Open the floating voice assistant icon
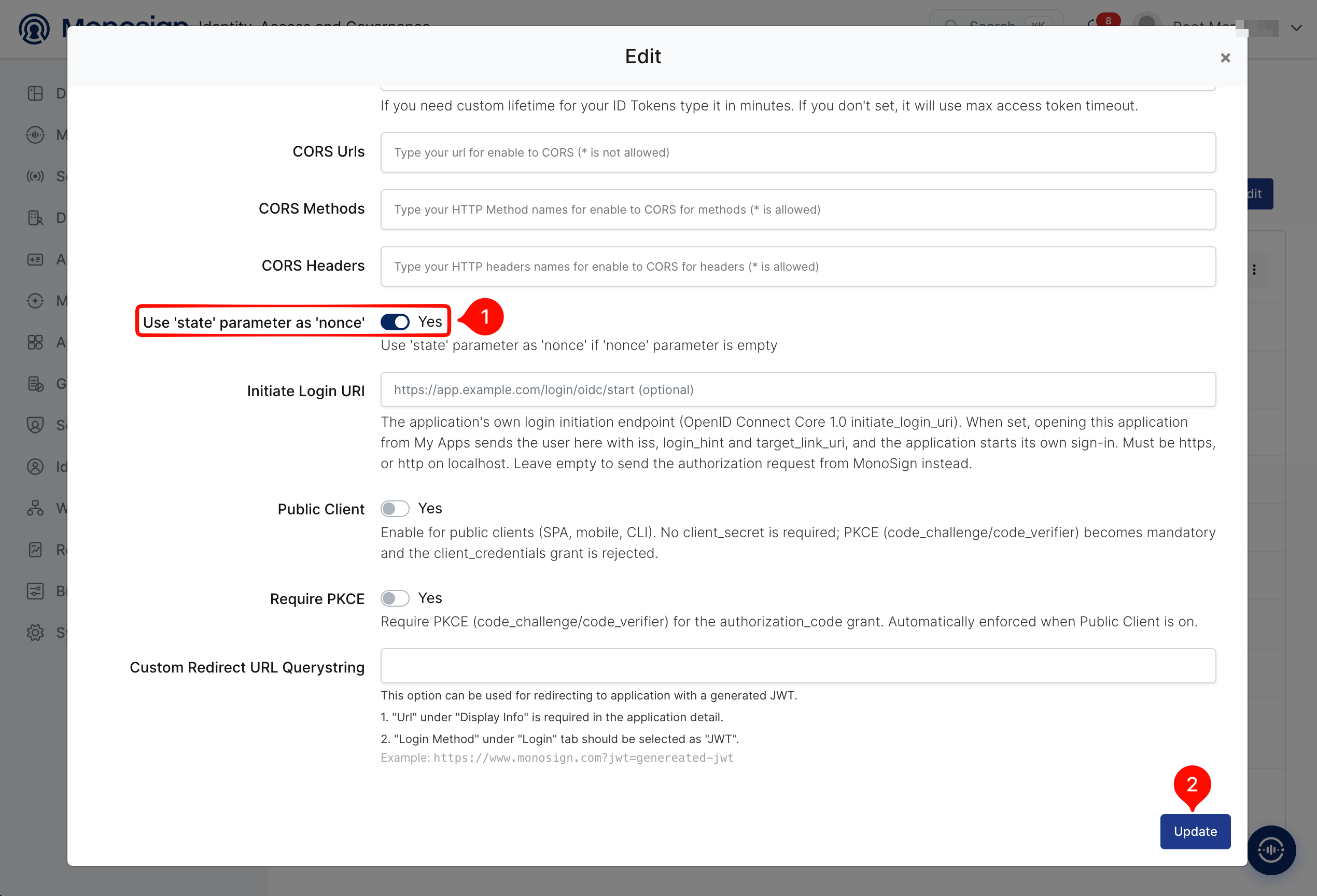 [1270, 849]
